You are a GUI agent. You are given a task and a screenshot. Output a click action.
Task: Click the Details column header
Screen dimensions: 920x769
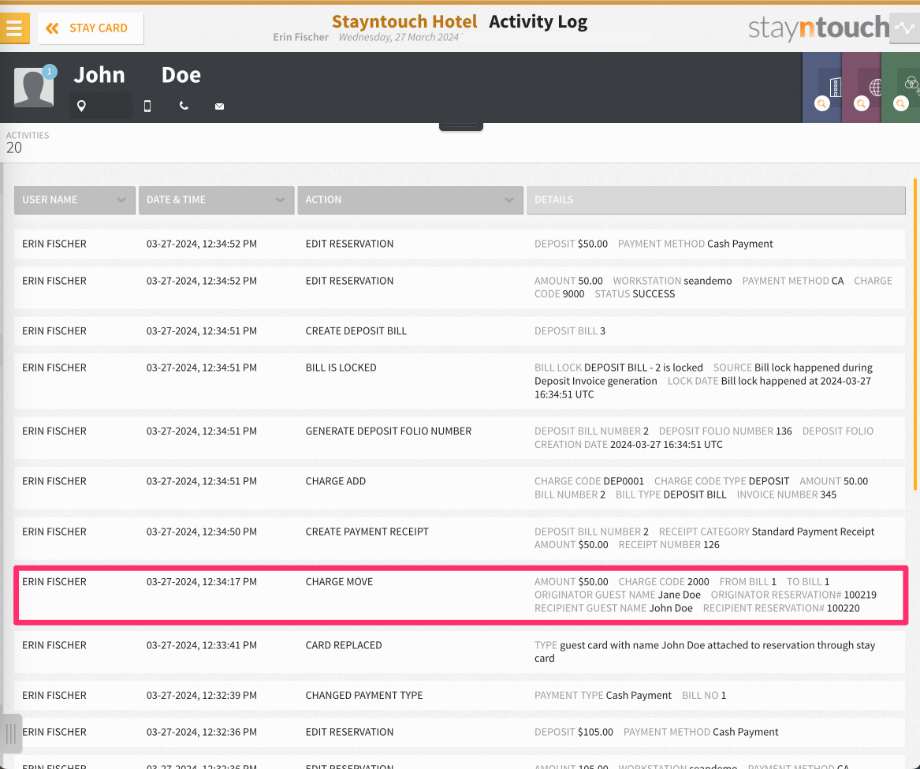716,200
